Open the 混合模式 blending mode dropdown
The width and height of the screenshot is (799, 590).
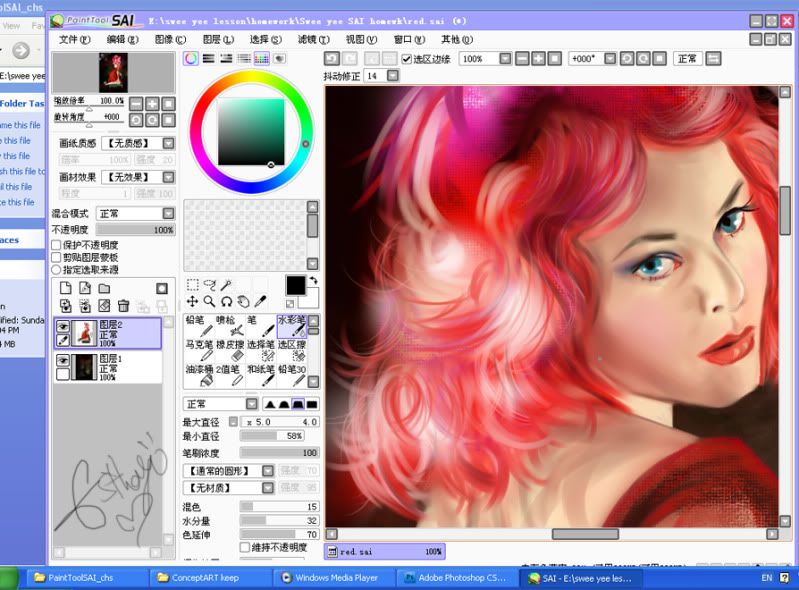168,213
